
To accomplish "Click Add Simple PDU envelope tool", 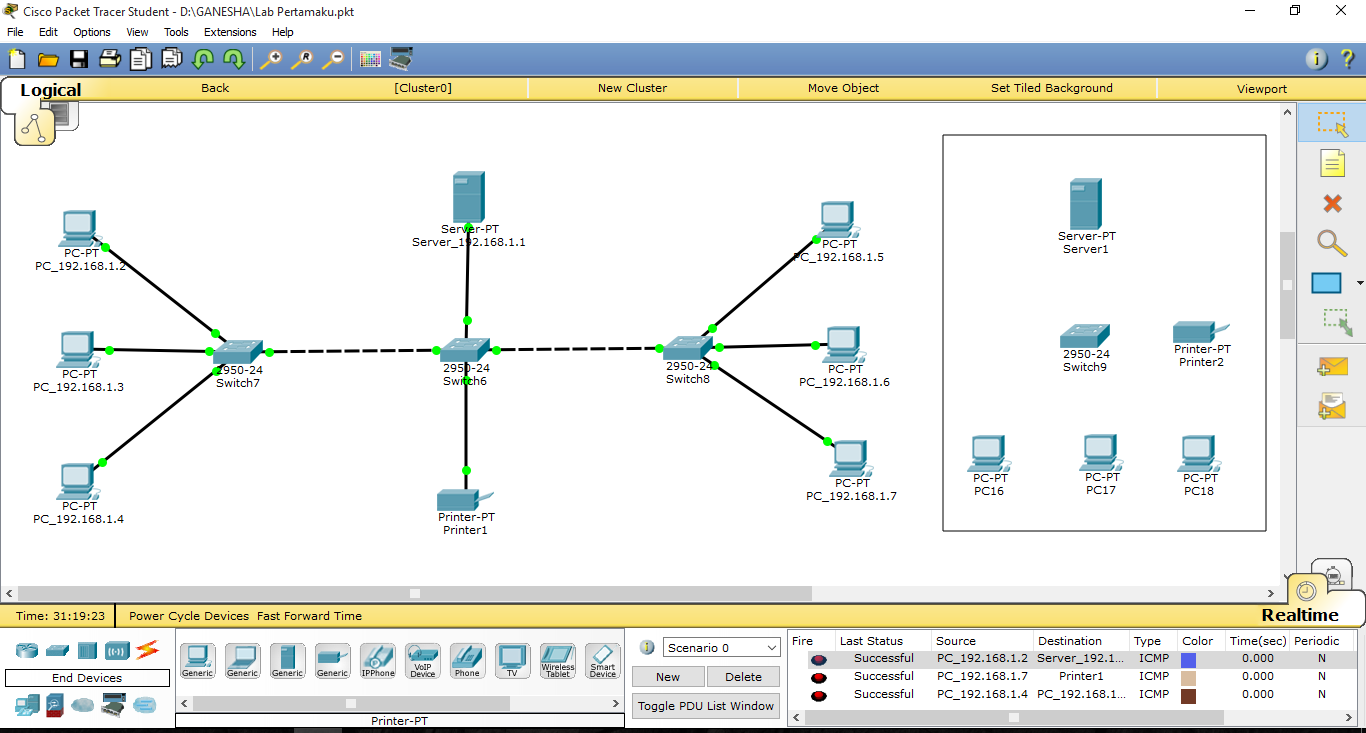I will point(1332,366).
